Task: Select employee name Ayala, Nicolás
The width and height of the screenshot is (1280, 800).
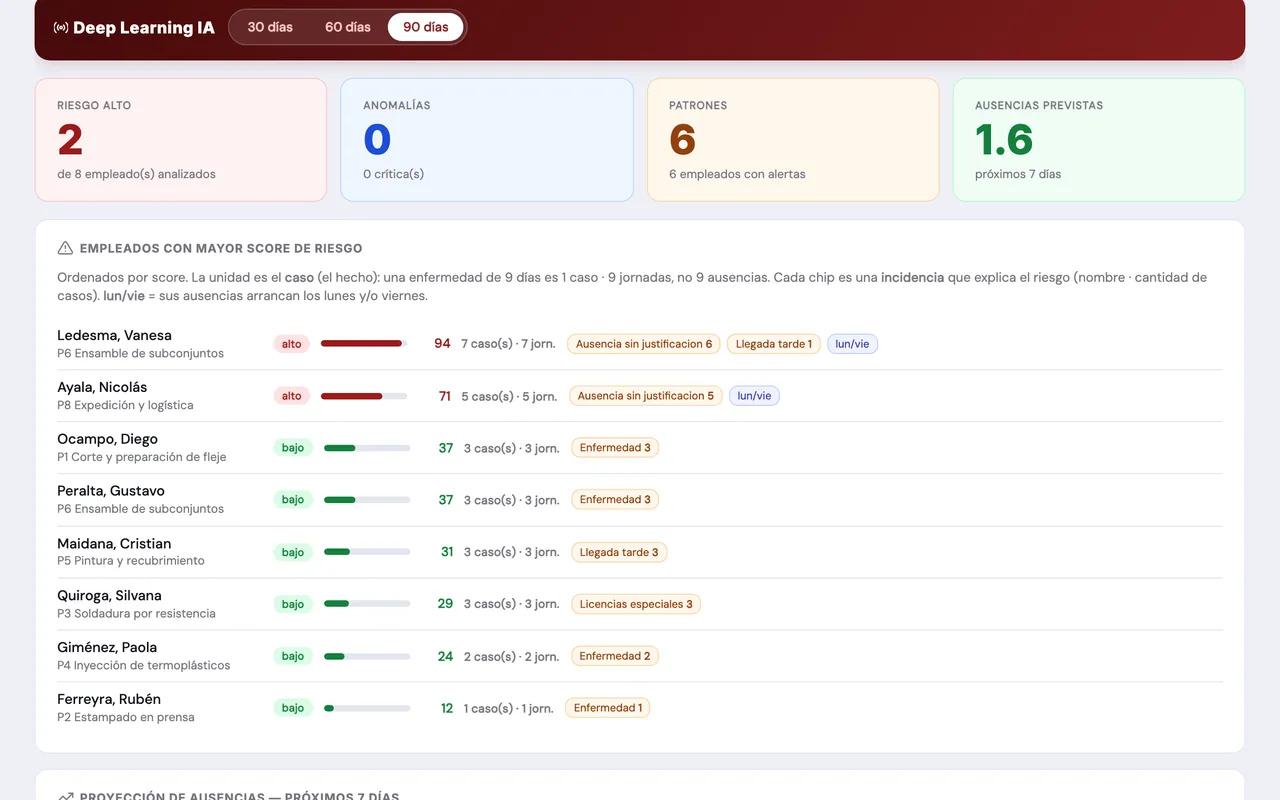Action: 102,387
